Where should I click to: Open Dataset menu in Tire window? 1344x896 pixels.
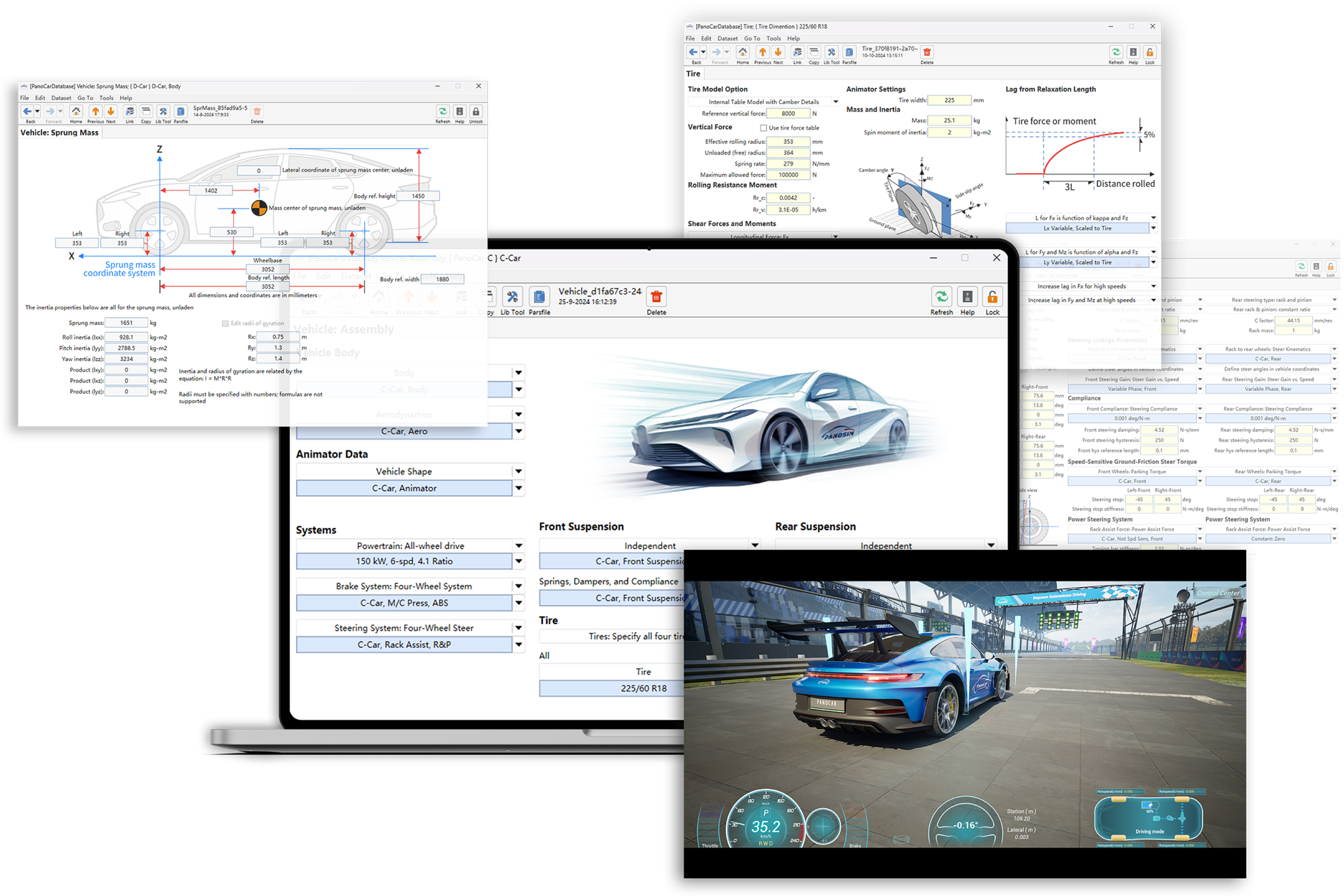coord(728,38)
